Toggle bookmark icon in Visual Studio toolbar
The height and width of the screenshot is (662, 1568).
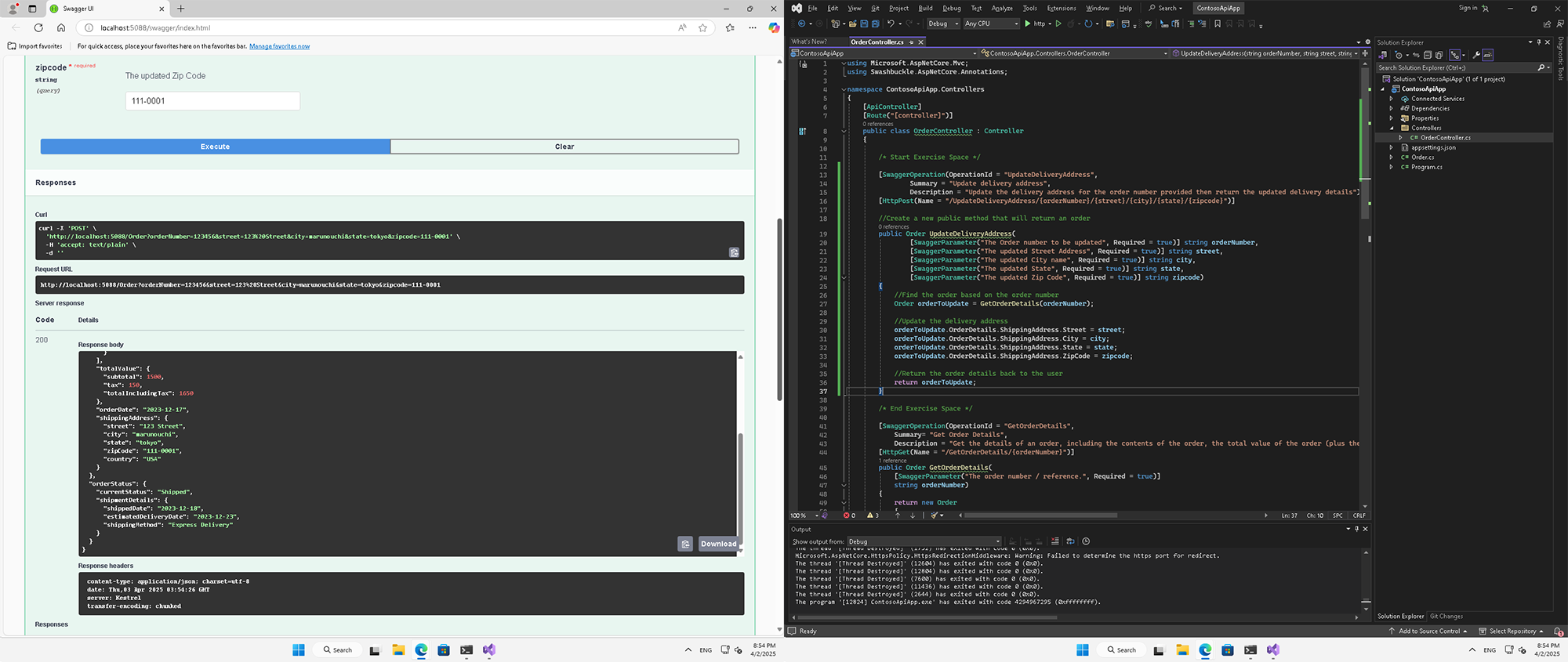(x=1218, y=24)
